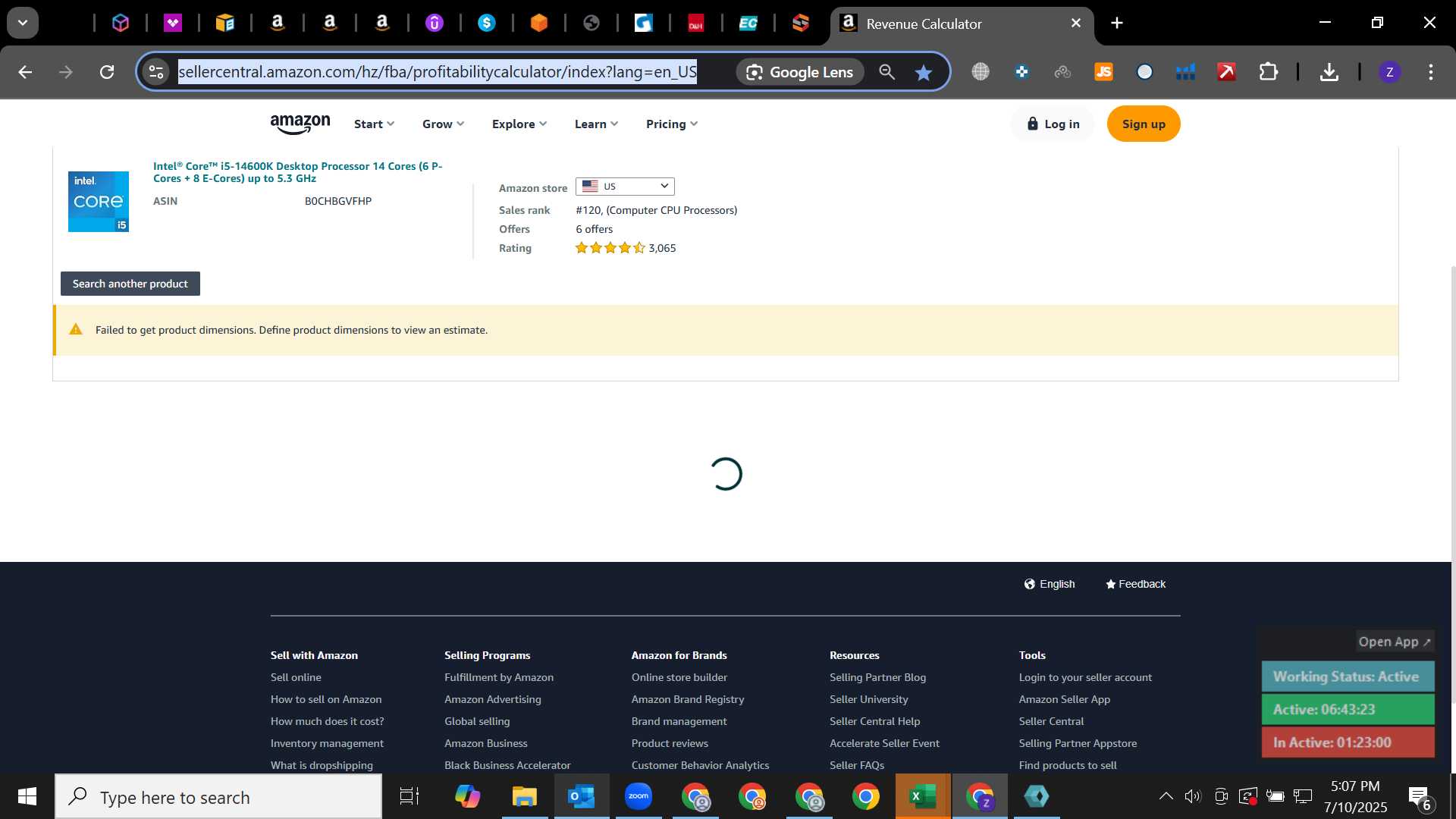Image resolution: width=1456 pixels, height=819 pixels.
Task: Click the Amazon logo in page header
Action: tap(300, 124)
